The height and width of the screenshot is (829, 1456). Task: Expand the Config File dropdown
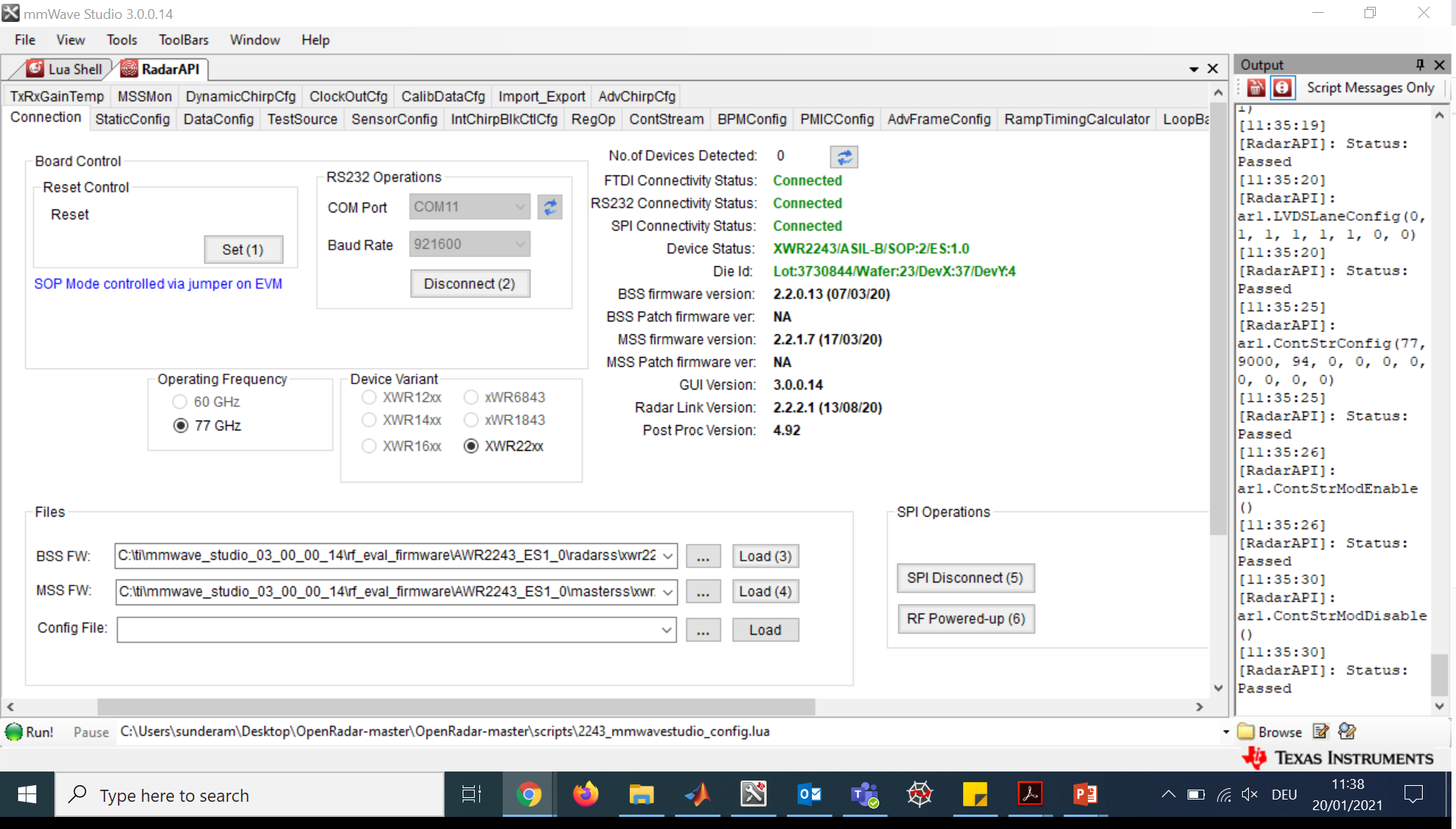[x=667, y=630]
